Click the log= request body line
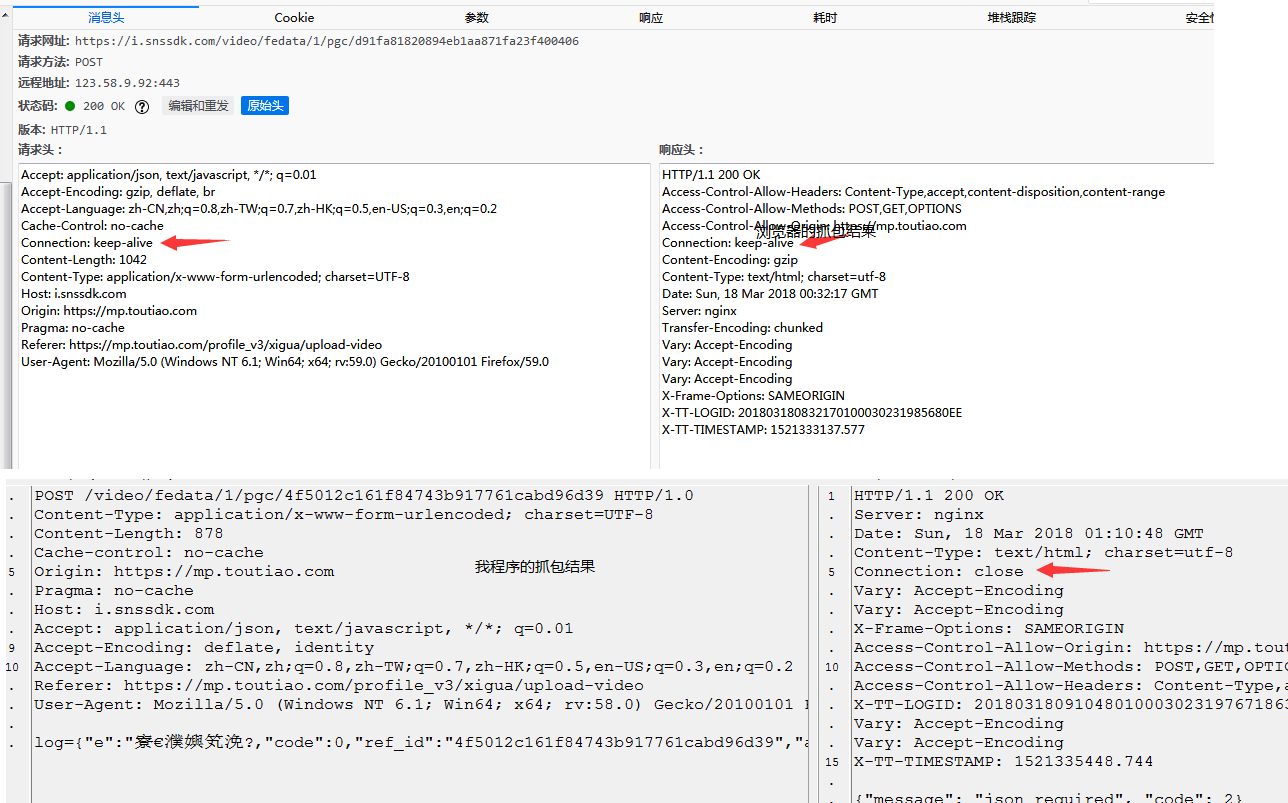 [420, 743]
